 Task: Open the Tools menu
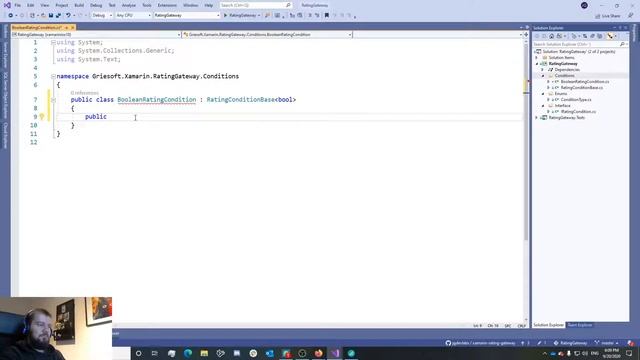click(147, 5)
